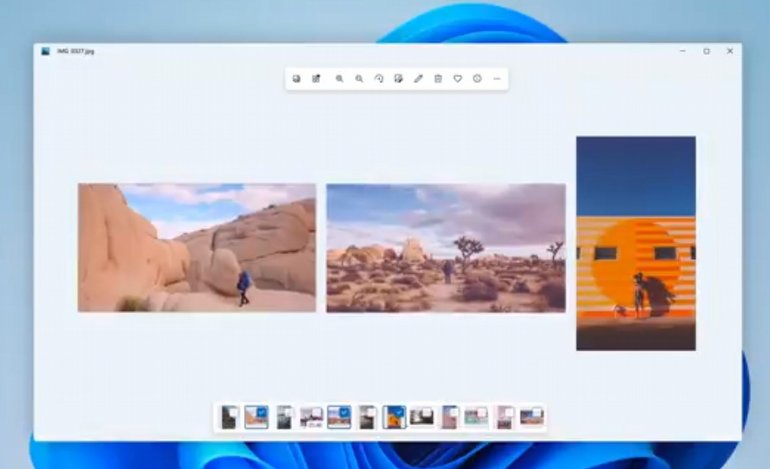
Task: Click the first icon in the photo toolbar
Action: [x=297, y=79]
